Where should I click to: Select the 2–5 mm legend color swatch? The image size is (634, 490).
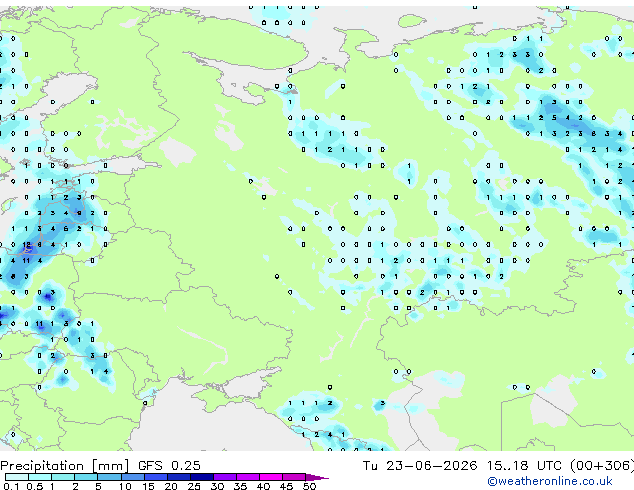click(x=86, y=477)
